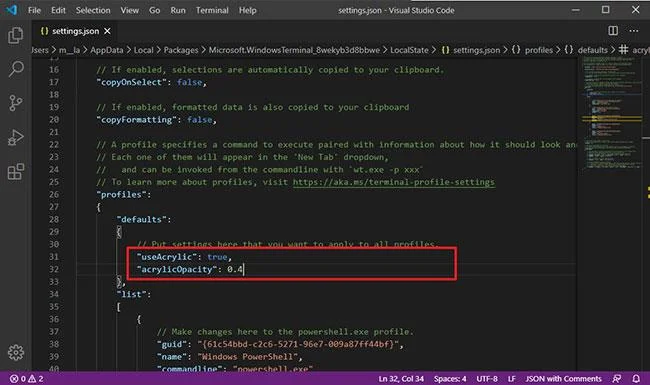Click the "list" key on line 34
This screenshot has height=385, width=650.
[x=131, y=294]
